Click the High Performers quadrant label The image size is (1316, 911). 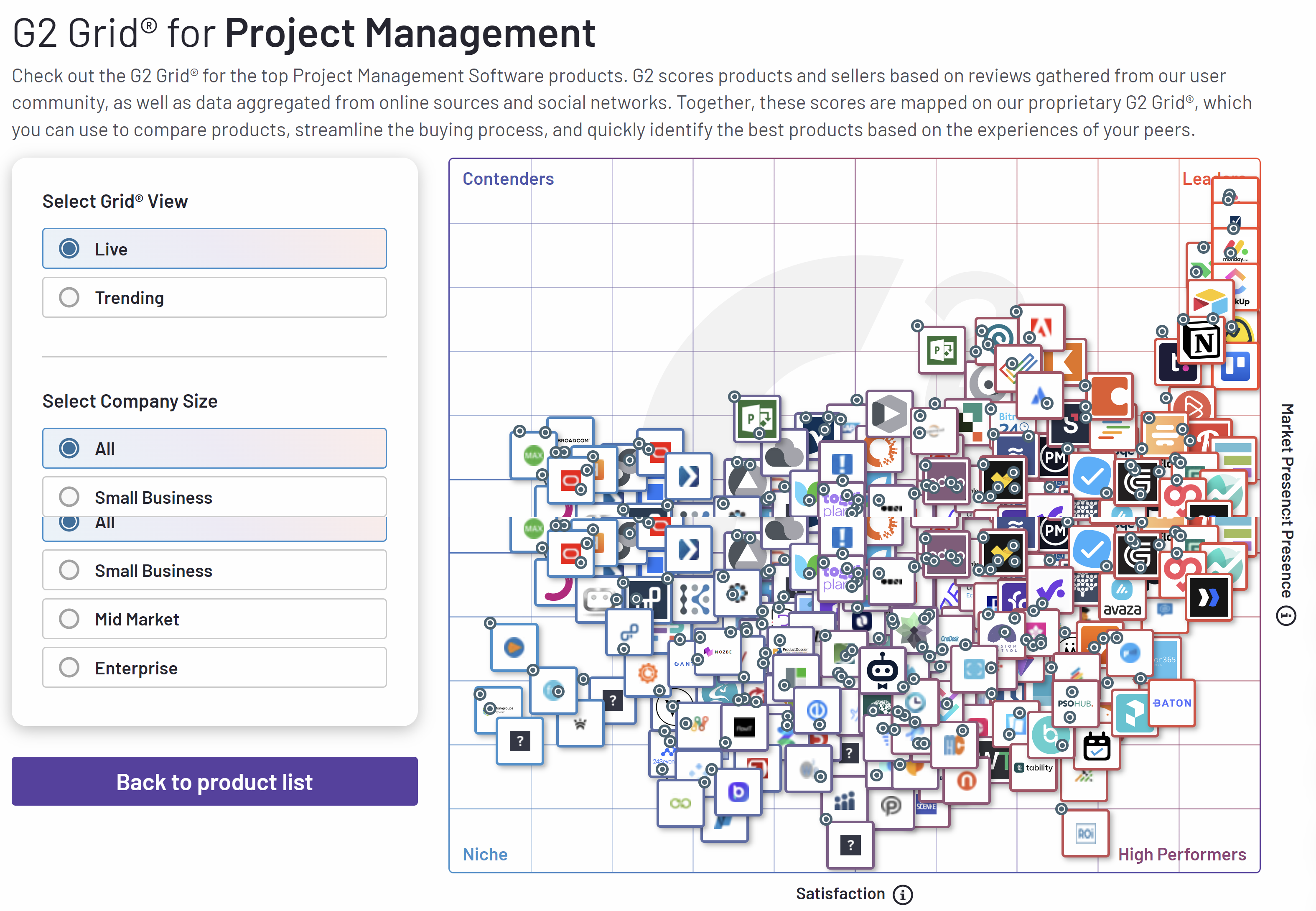[1181, 855]
